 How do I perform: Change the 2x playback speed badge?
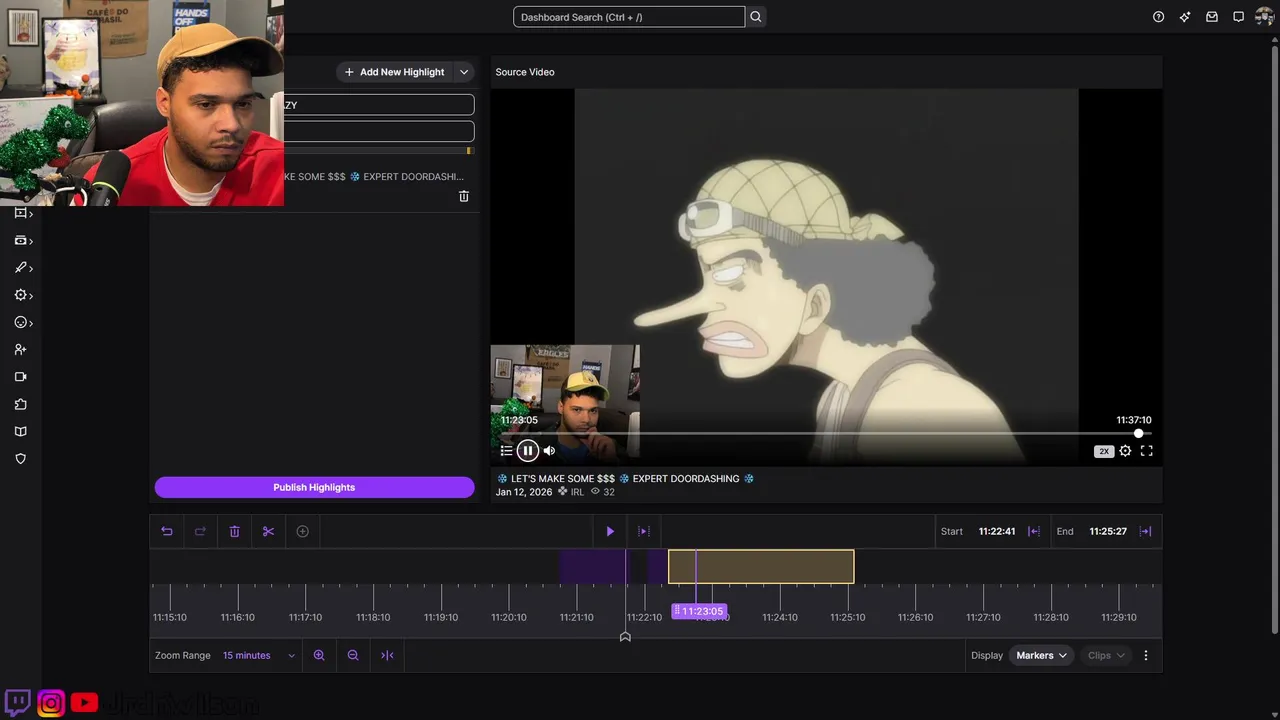(x=1104, y=451)
